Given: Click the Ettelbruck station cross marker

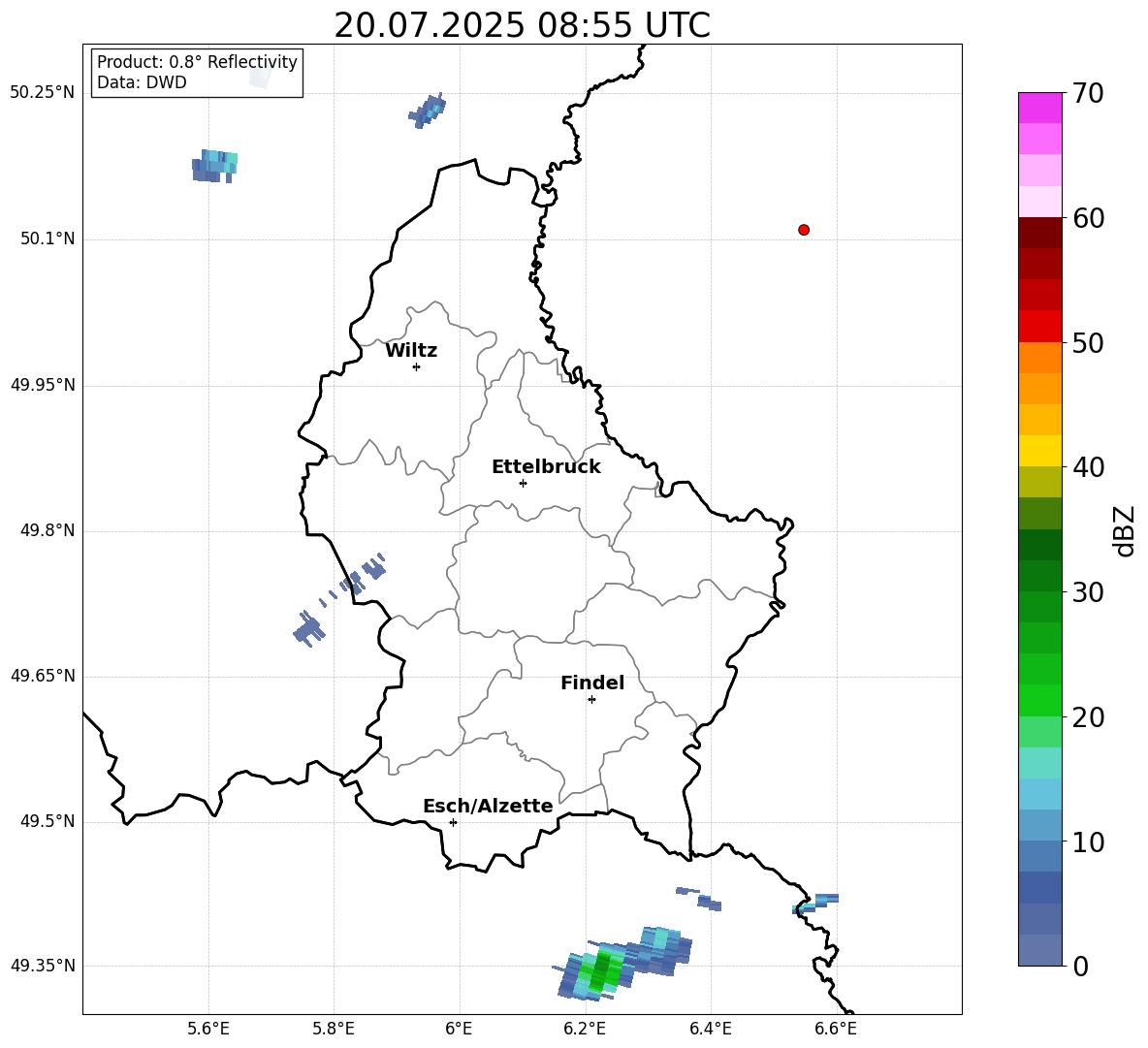Looking at the screenshot, I should 523,483.
